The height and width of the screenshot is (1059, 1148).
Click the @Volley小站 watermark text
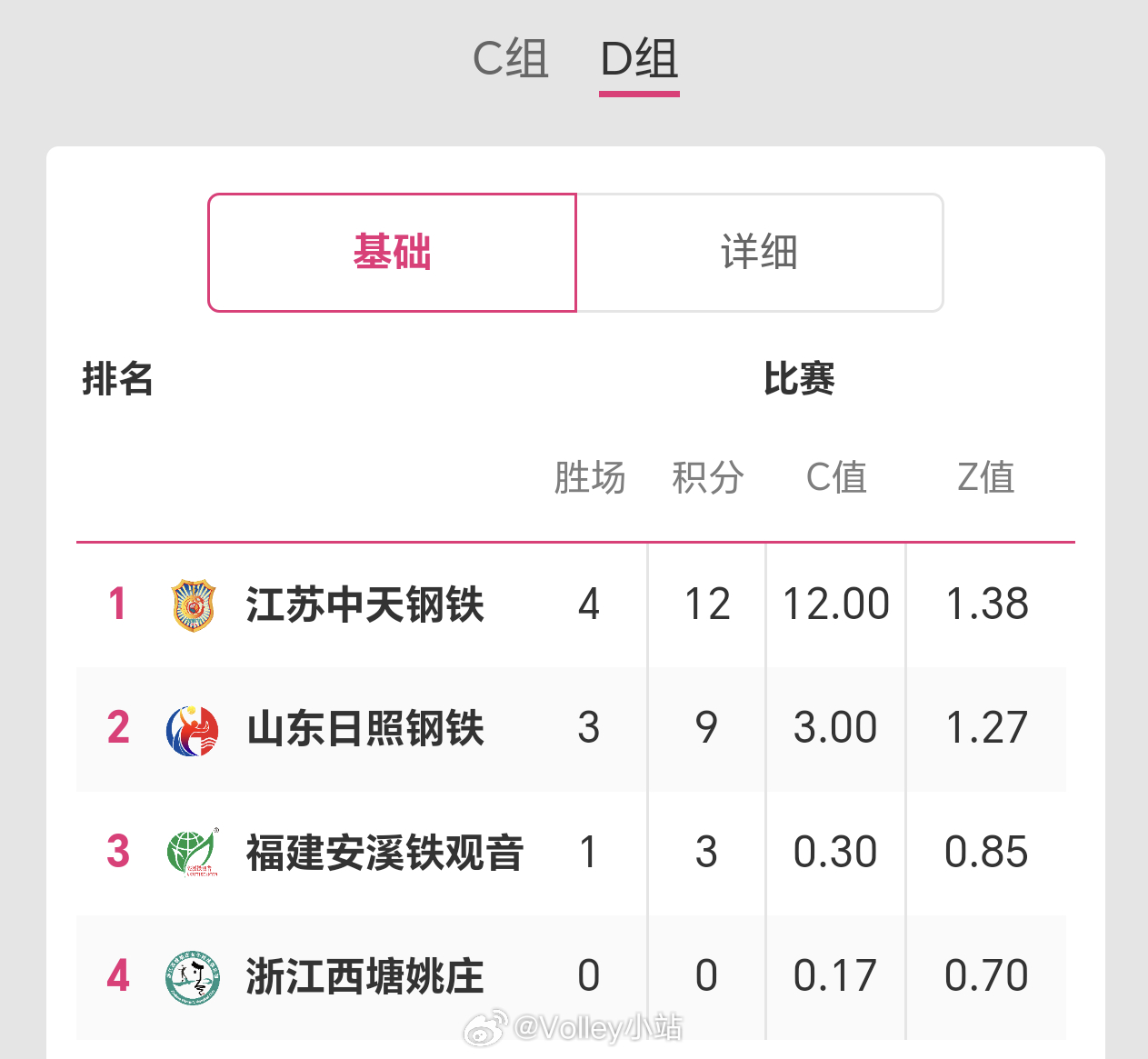pos(600,1030)
